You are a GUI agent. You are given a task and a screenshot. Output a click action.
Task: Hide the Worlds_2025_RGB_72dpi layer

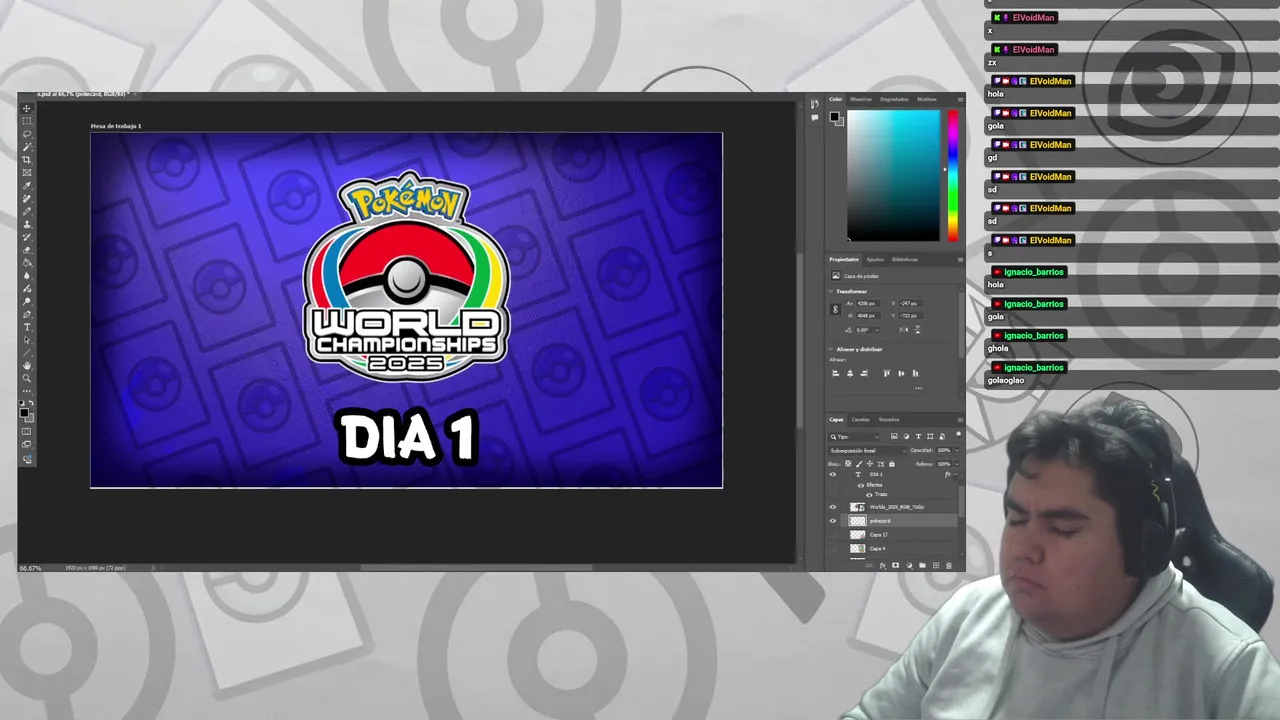[x=833, y=507]
